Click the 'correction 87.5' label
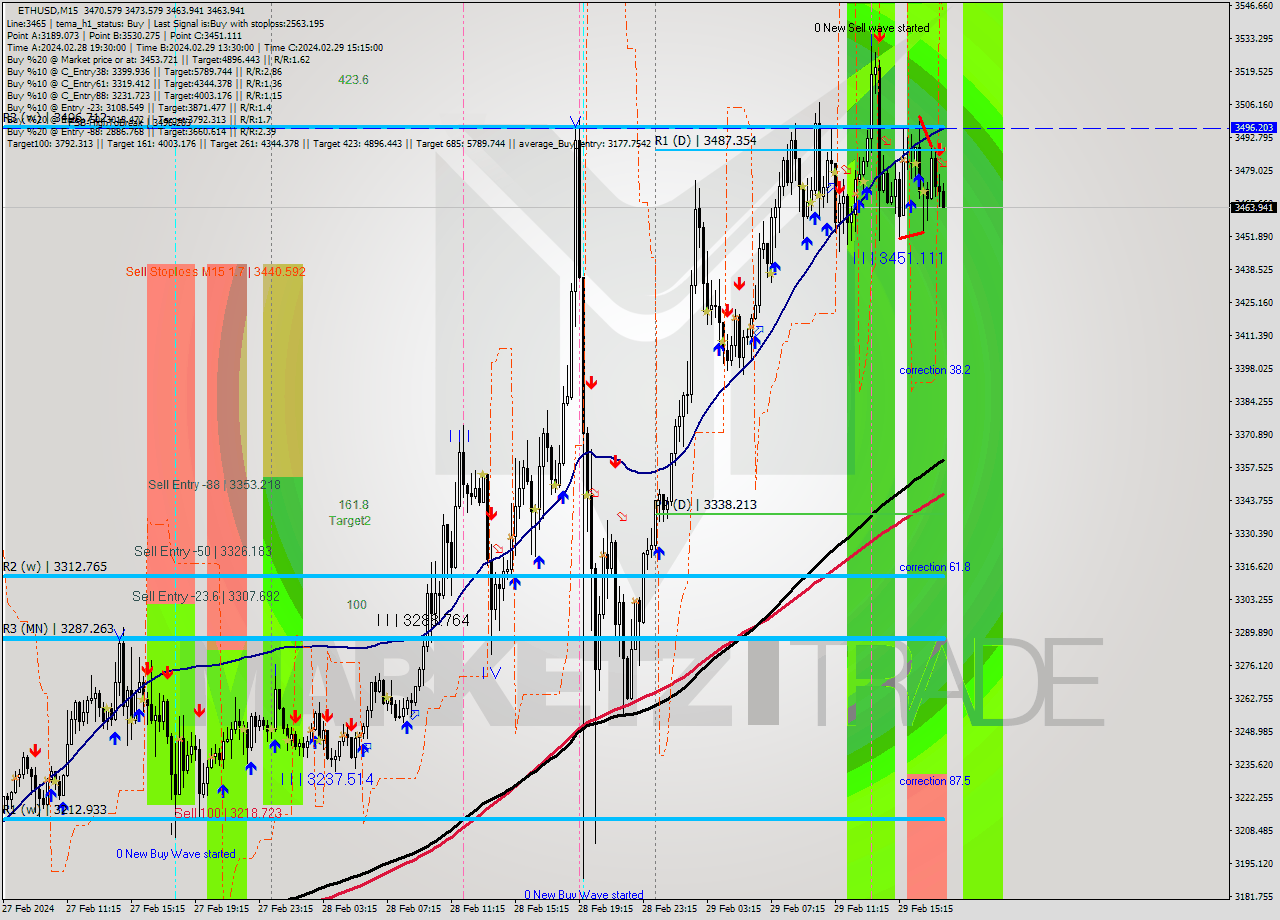Screen dimensions: 1280x920 click(934, 781)
